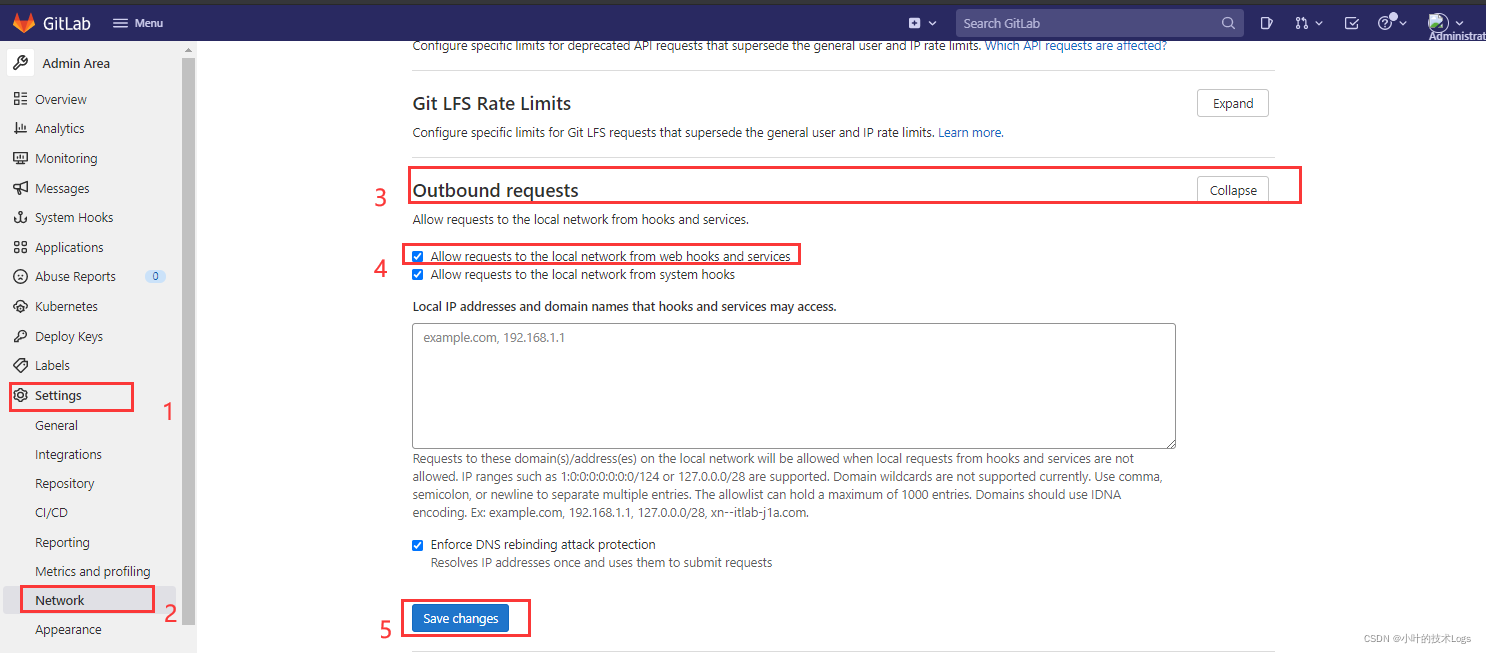Expand the Git LFS Rate Limits section
Viewport: 1486px width, 653px height.
tap(1232, 103)
